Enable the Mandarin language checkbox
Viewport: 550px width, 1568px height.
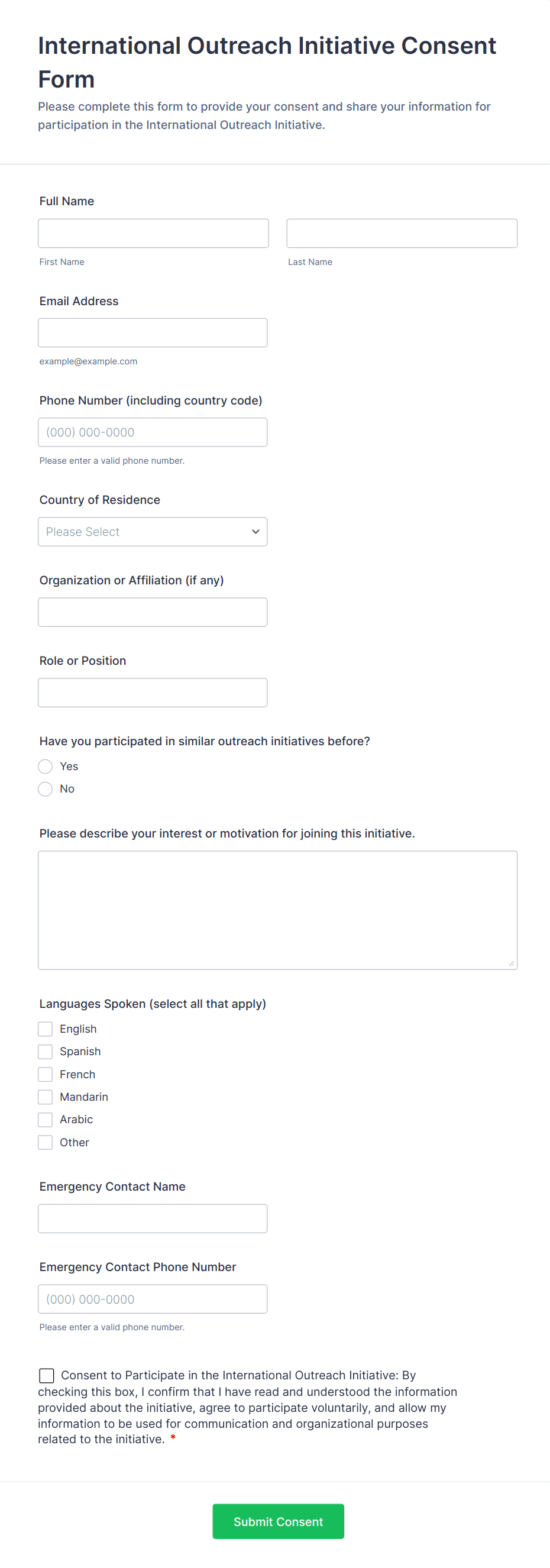click(46, 1097)
